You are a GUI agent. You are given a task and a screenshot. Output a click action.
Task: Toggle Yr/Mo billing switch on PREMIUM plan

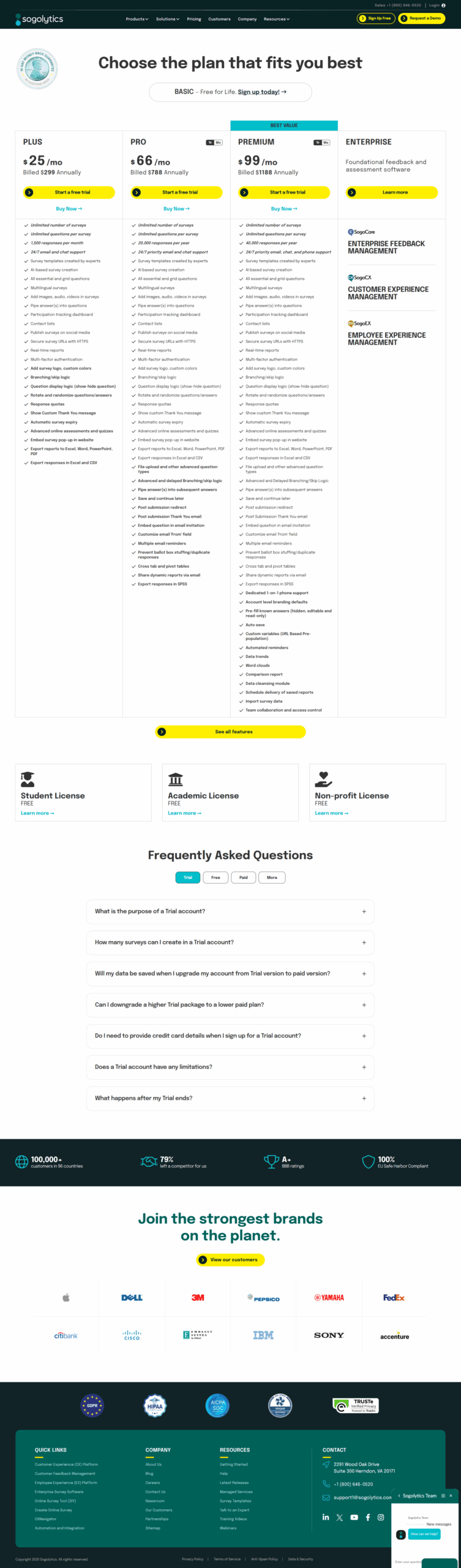322,142
